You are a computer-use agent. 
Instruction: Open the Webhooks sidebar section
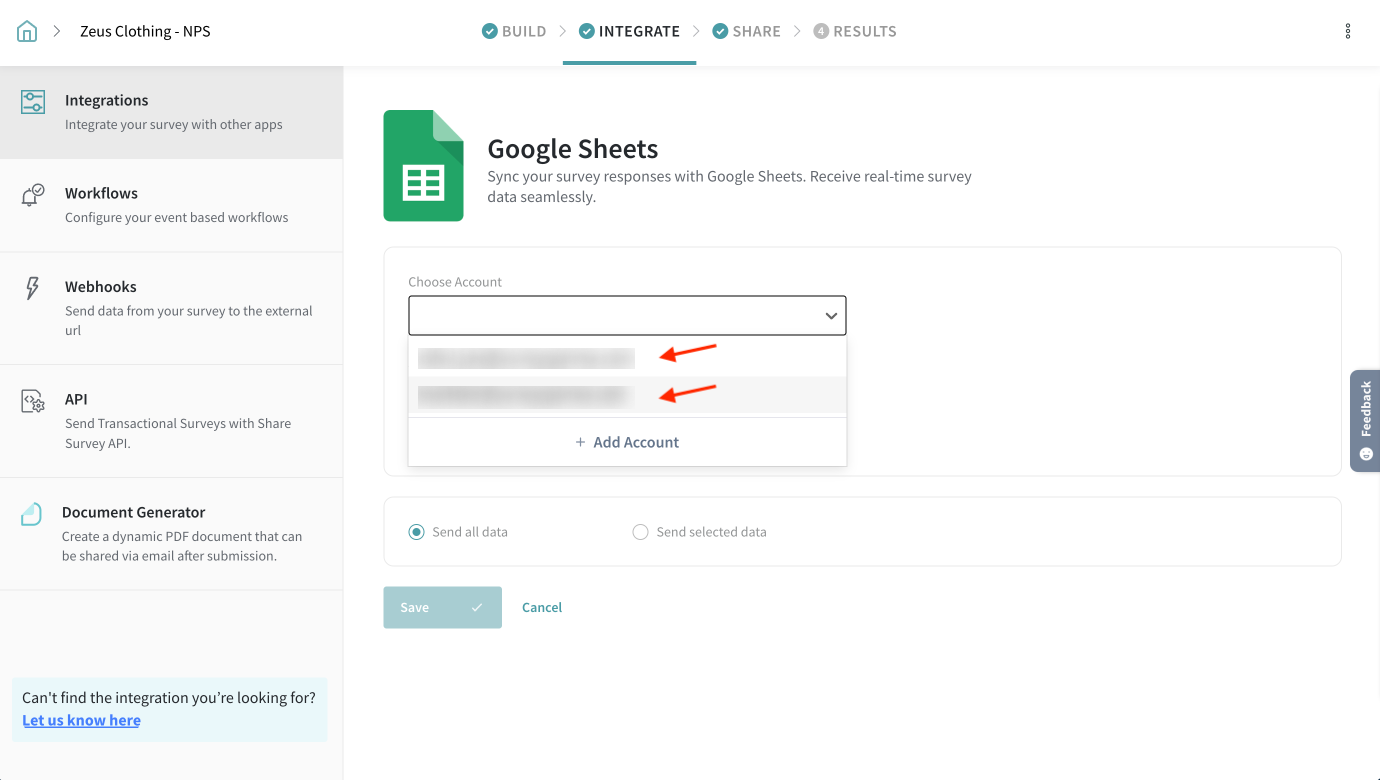point(171,308)
